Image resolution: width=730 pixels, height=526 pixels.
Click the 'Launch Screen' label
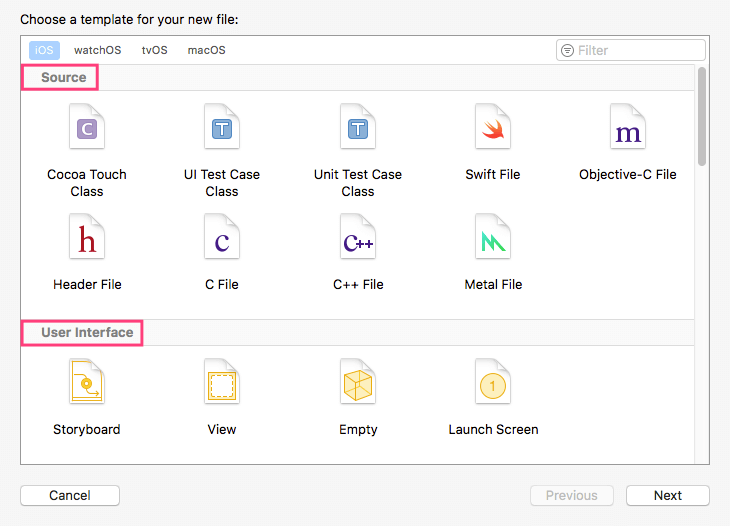(x=493, y=429)
